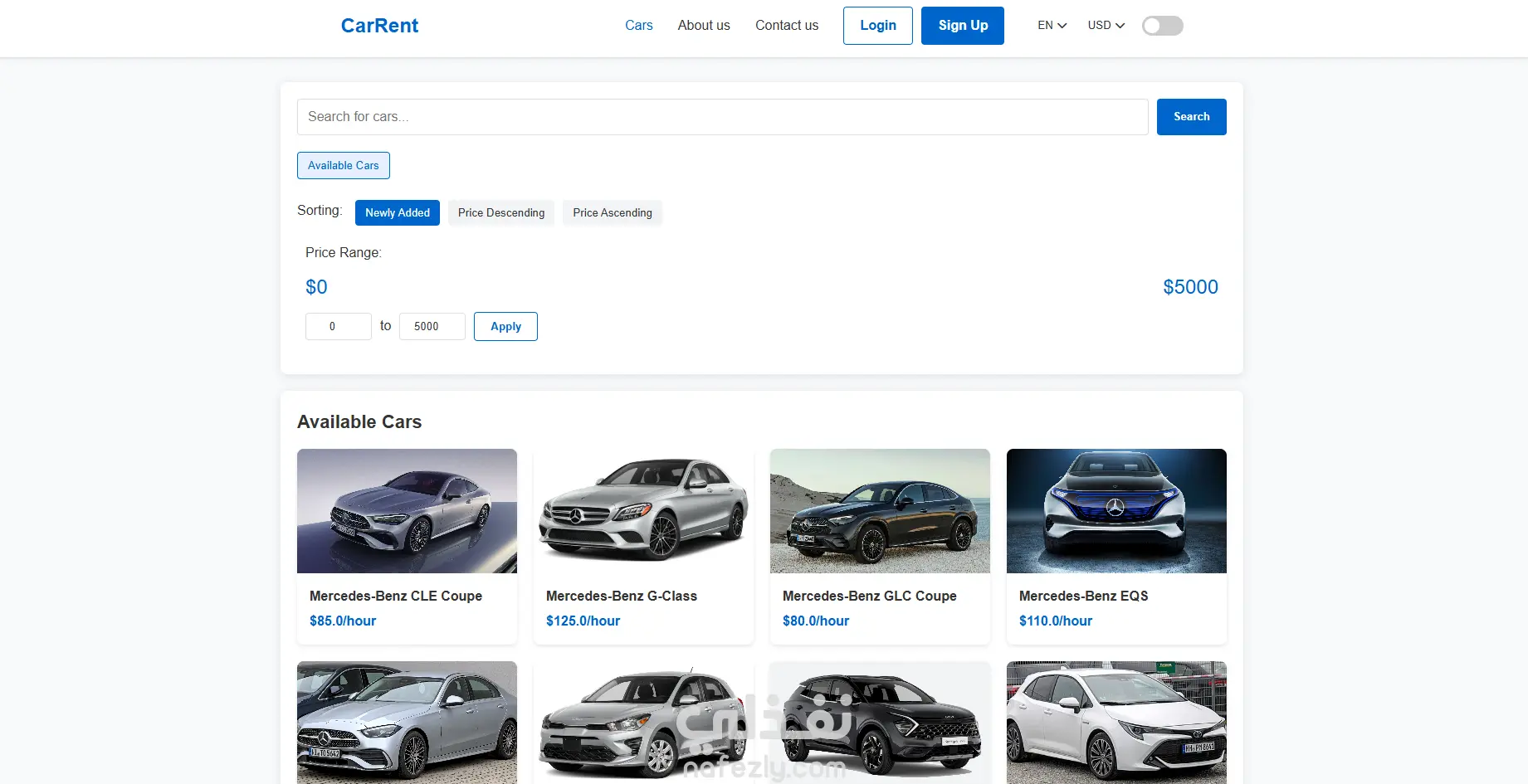Open the CarRent home logo
This screenshot has height=784, width=1528.
click(379, 26)
